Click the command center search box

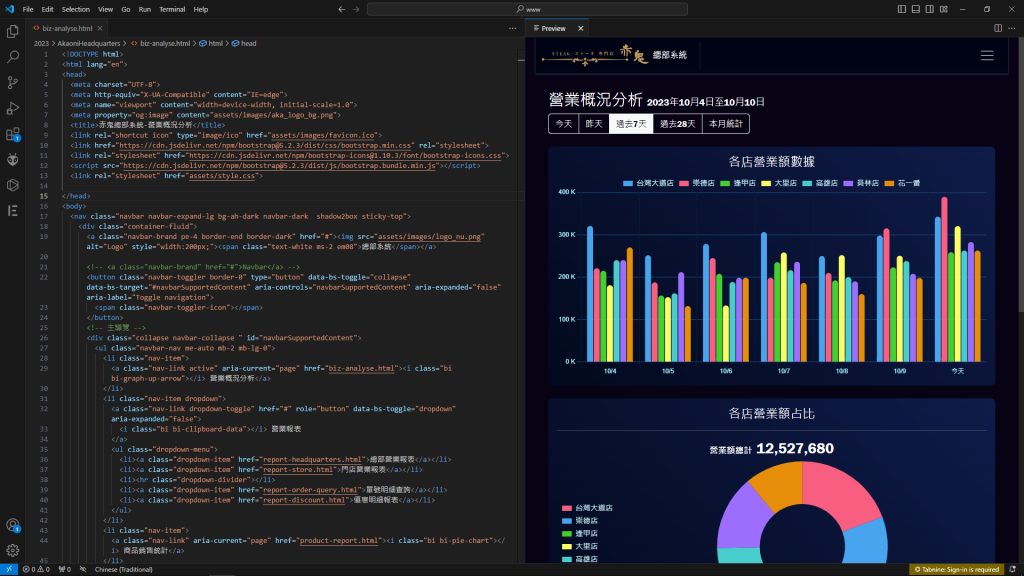[527, 9]
